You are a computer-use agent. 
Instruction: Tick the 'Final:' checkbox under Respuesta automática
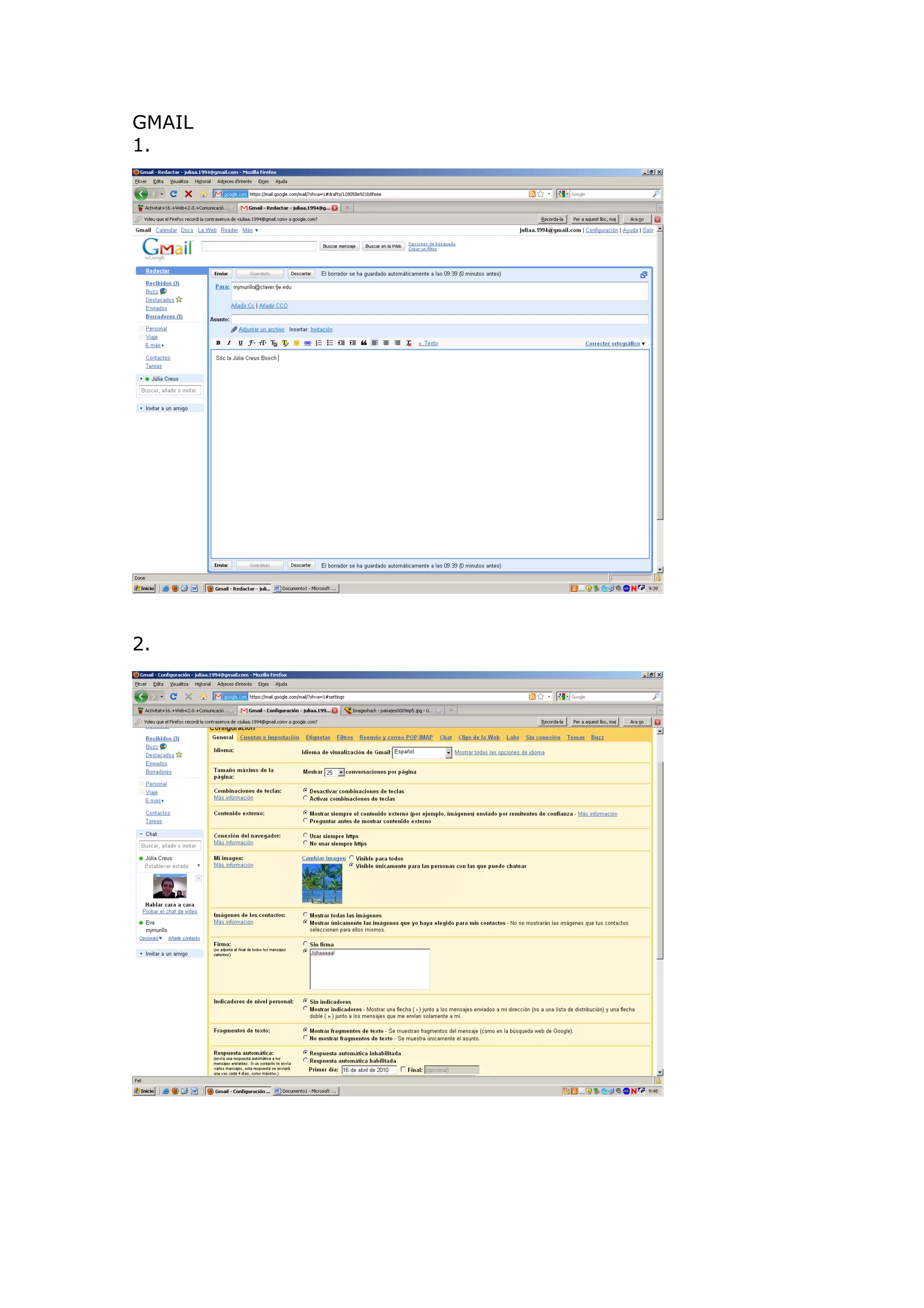pyautogui.click(x=403, y=1069)
